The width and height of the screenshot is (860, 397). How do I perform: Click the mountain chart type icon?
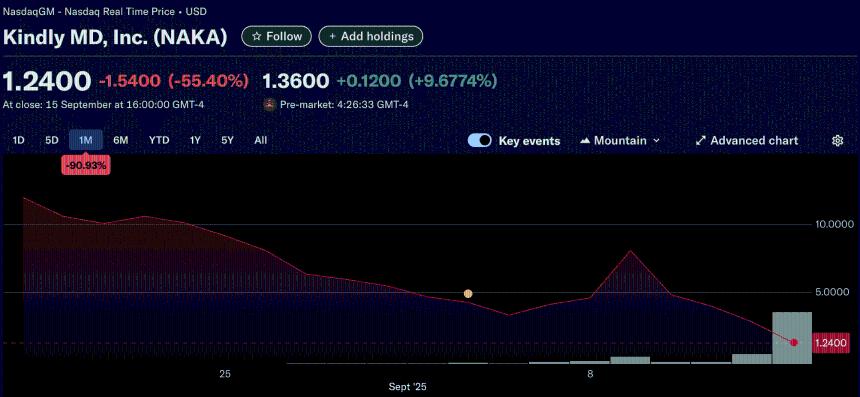point(585,141)
